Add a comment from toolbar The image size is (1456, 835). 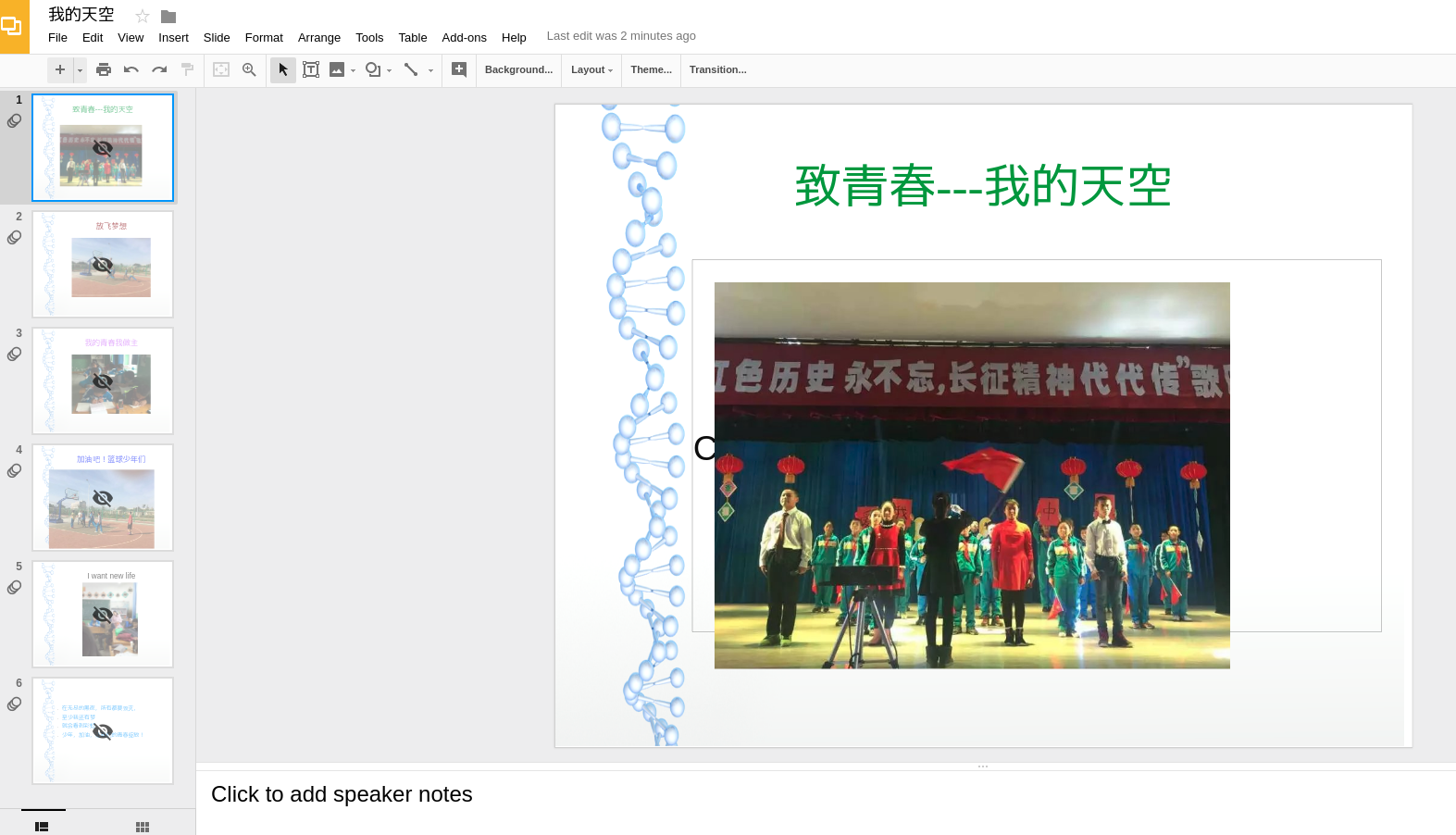[459, 69]
